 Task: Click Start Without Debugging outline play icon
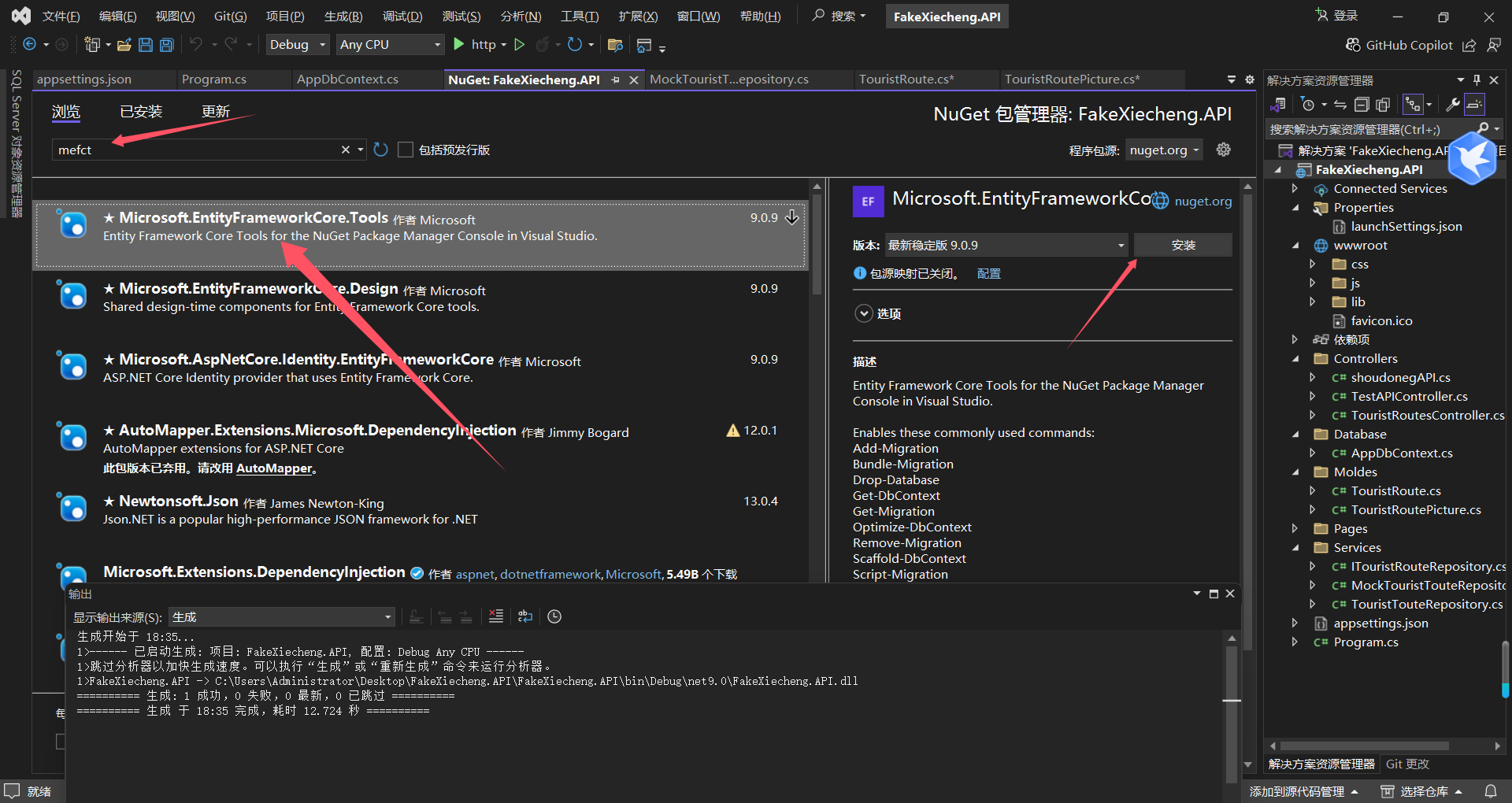coord(520,45)
